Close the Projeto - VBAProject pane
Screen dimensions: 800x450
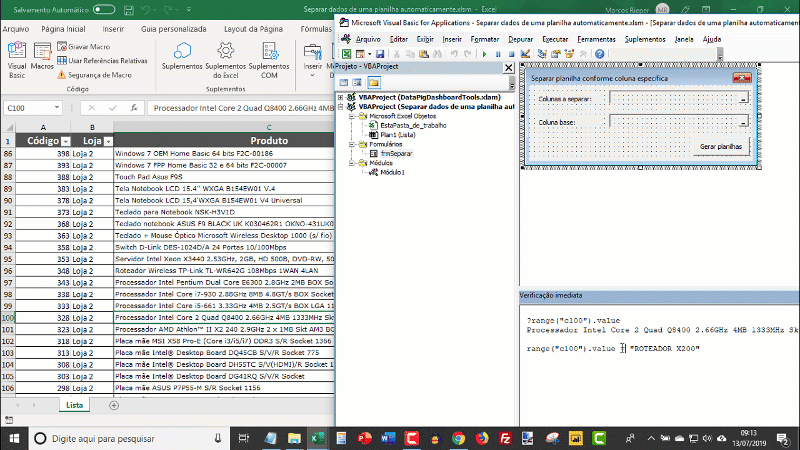point(509,67)
